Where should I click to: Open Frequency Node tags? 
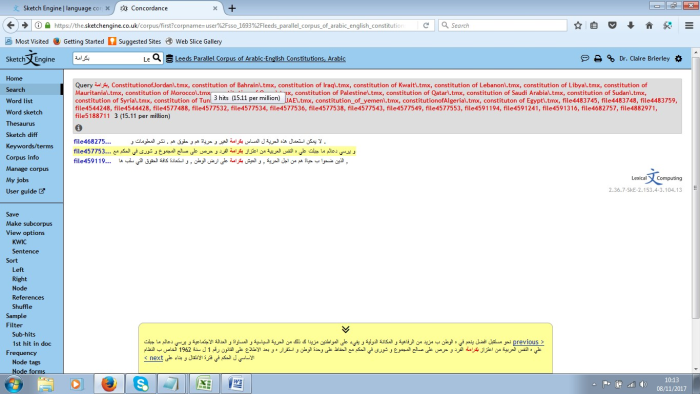click(26, 362)
